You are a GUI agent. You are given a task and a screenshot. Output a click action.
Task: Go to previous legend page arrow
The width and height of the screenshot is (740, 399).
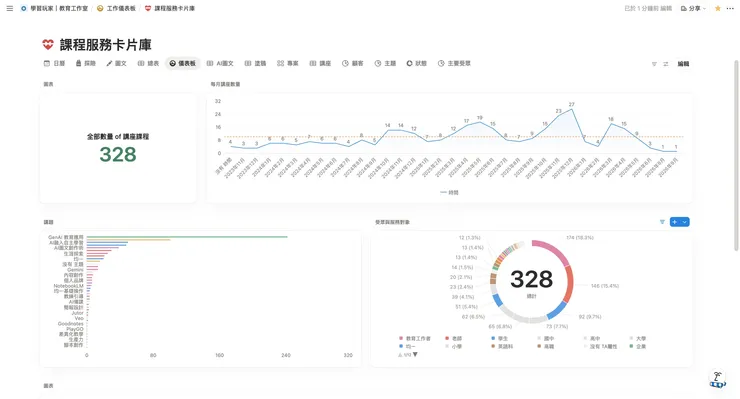pos(400,355)
